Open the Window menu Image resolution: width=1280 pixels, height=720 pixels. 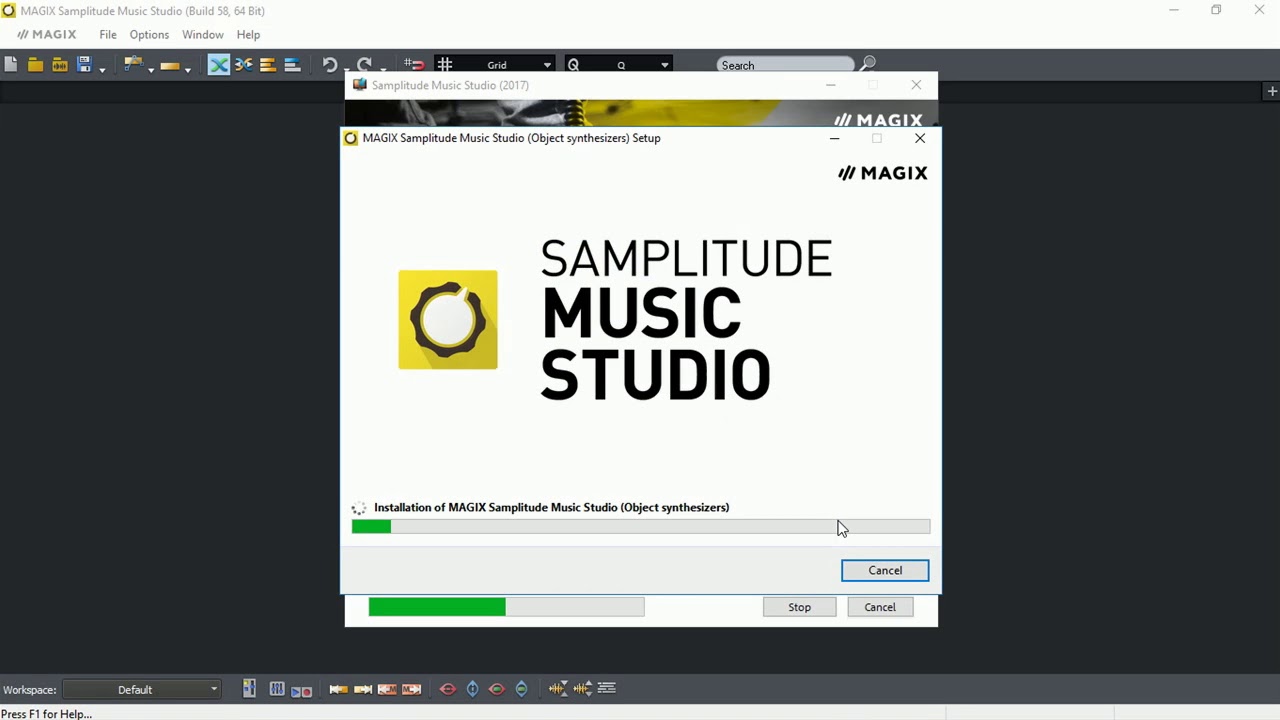203,34
